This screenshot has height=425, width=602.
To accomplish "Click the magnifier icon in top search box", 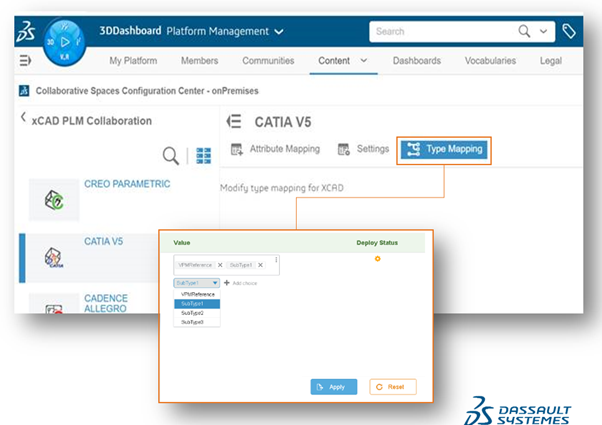I will point(524,32).
